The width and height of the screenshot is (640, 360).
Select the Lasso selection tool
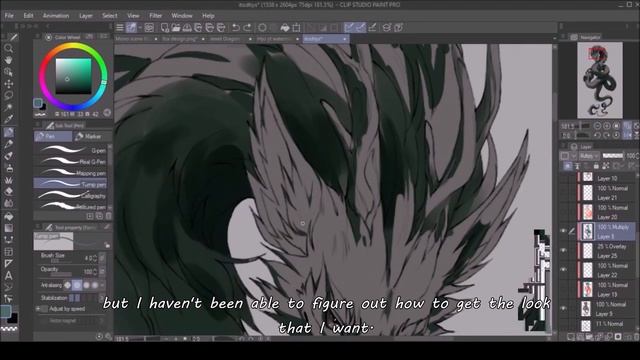tap(8, 96)
